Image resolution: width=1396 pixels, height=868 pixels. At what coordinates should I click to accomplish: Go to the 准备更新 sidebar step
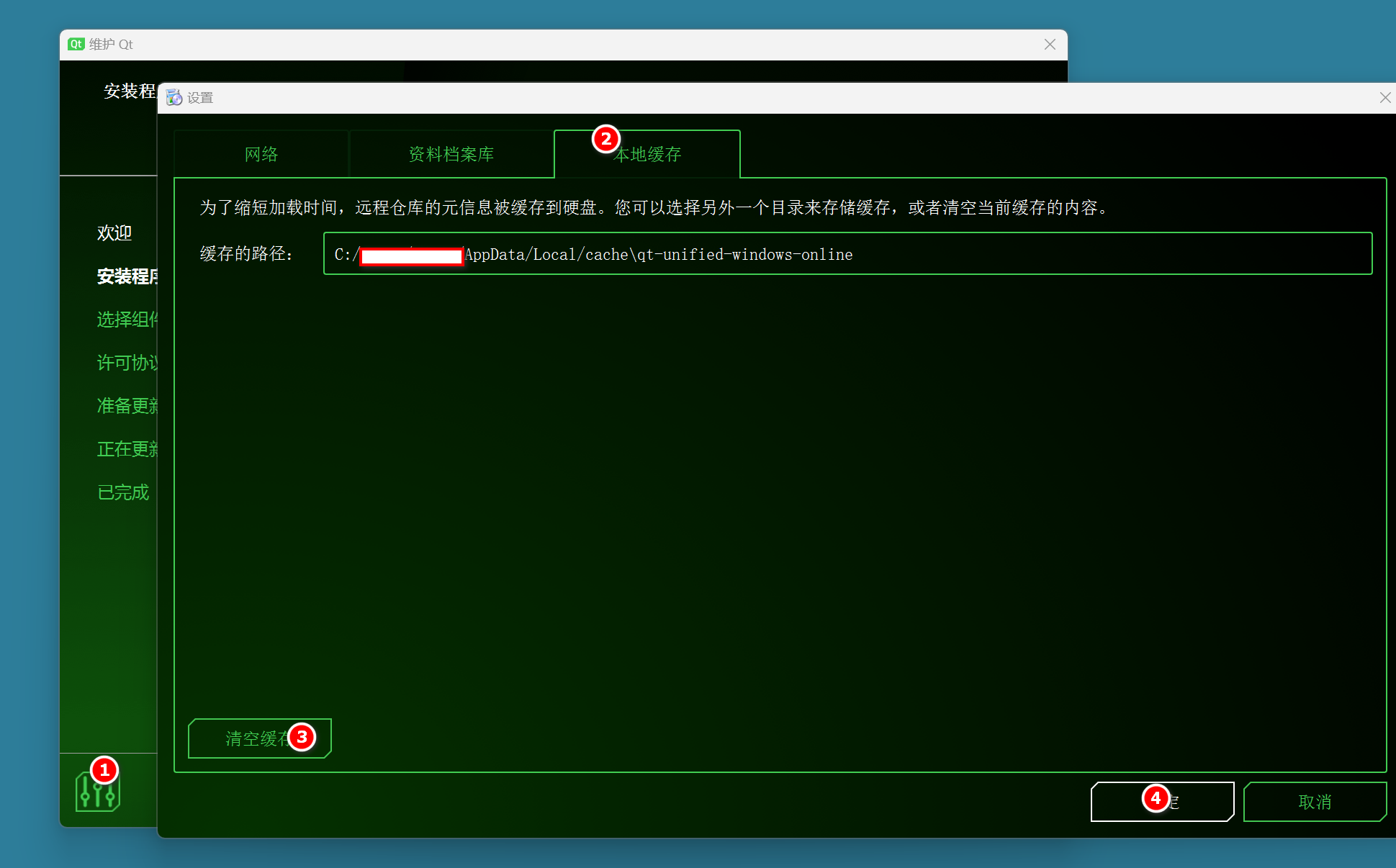click(127, 406)
